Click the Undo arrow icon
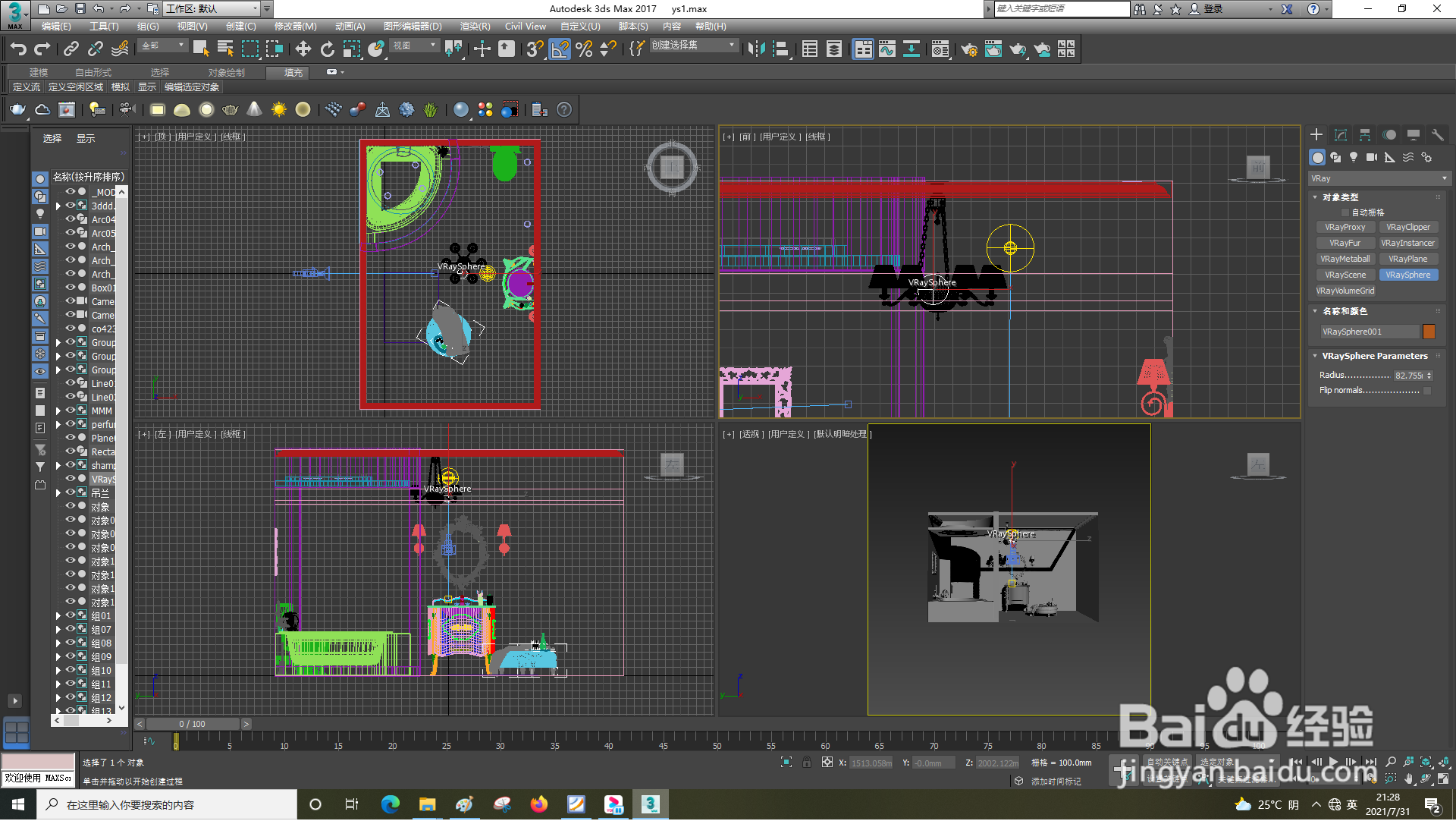This screenshot has height=821, width=1456. 17,49
